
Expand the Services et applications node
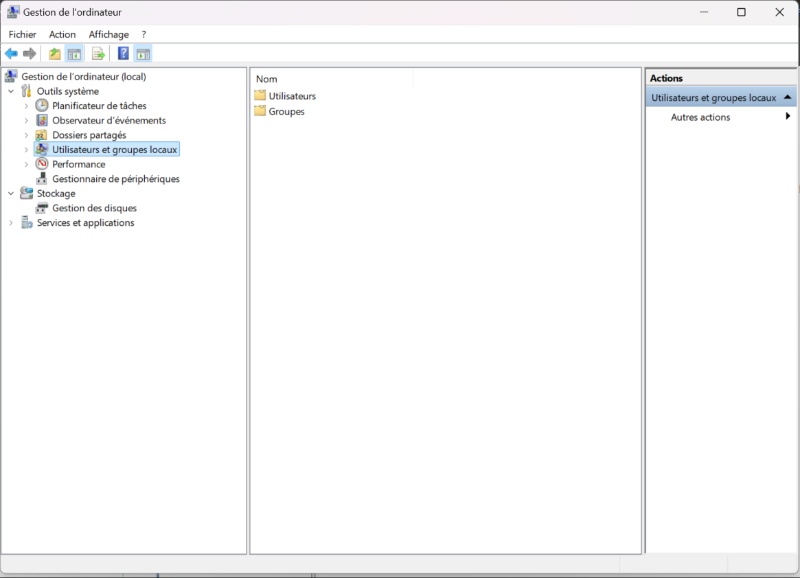pyautogui.click(x=11, y=223)
